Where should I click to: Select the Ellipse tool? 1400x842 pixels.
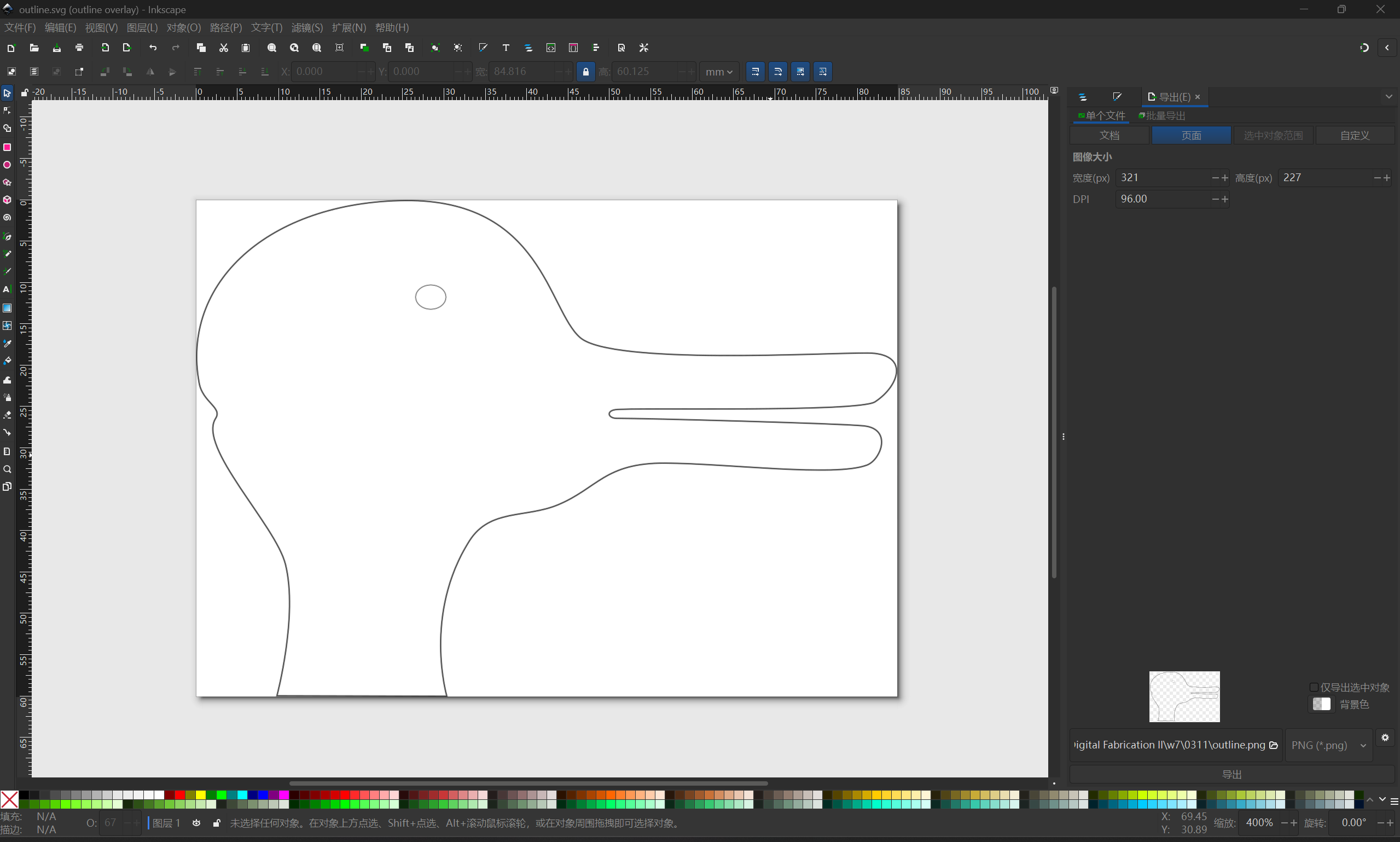tap(7, 165)
